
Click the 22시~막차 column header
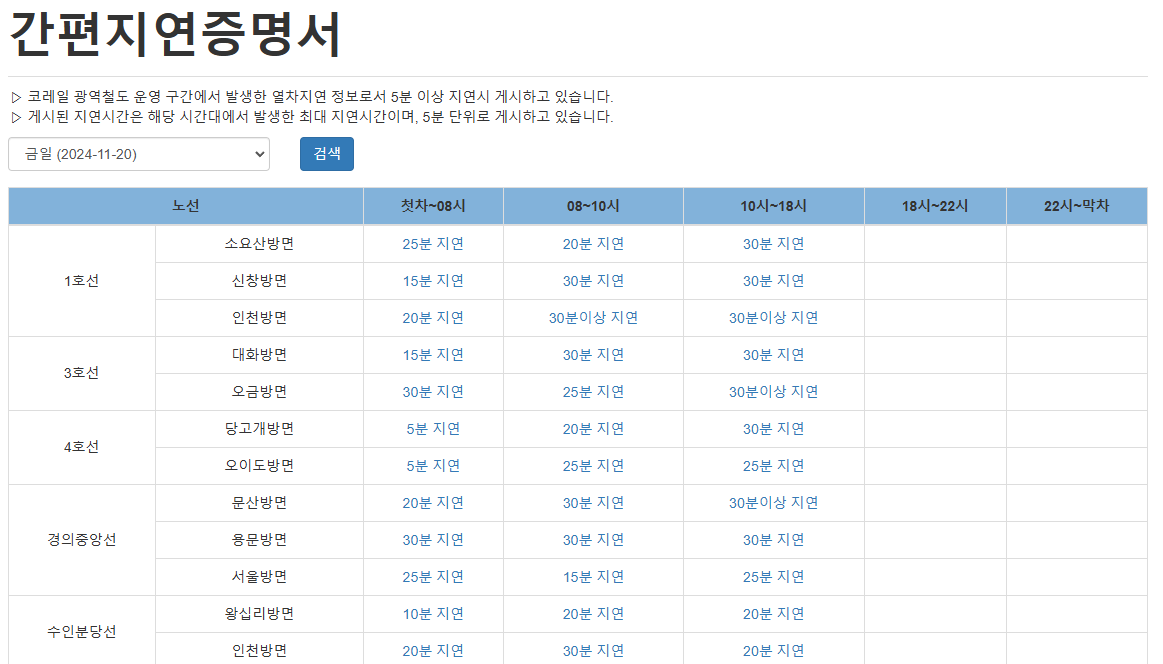click(1076, 206)
